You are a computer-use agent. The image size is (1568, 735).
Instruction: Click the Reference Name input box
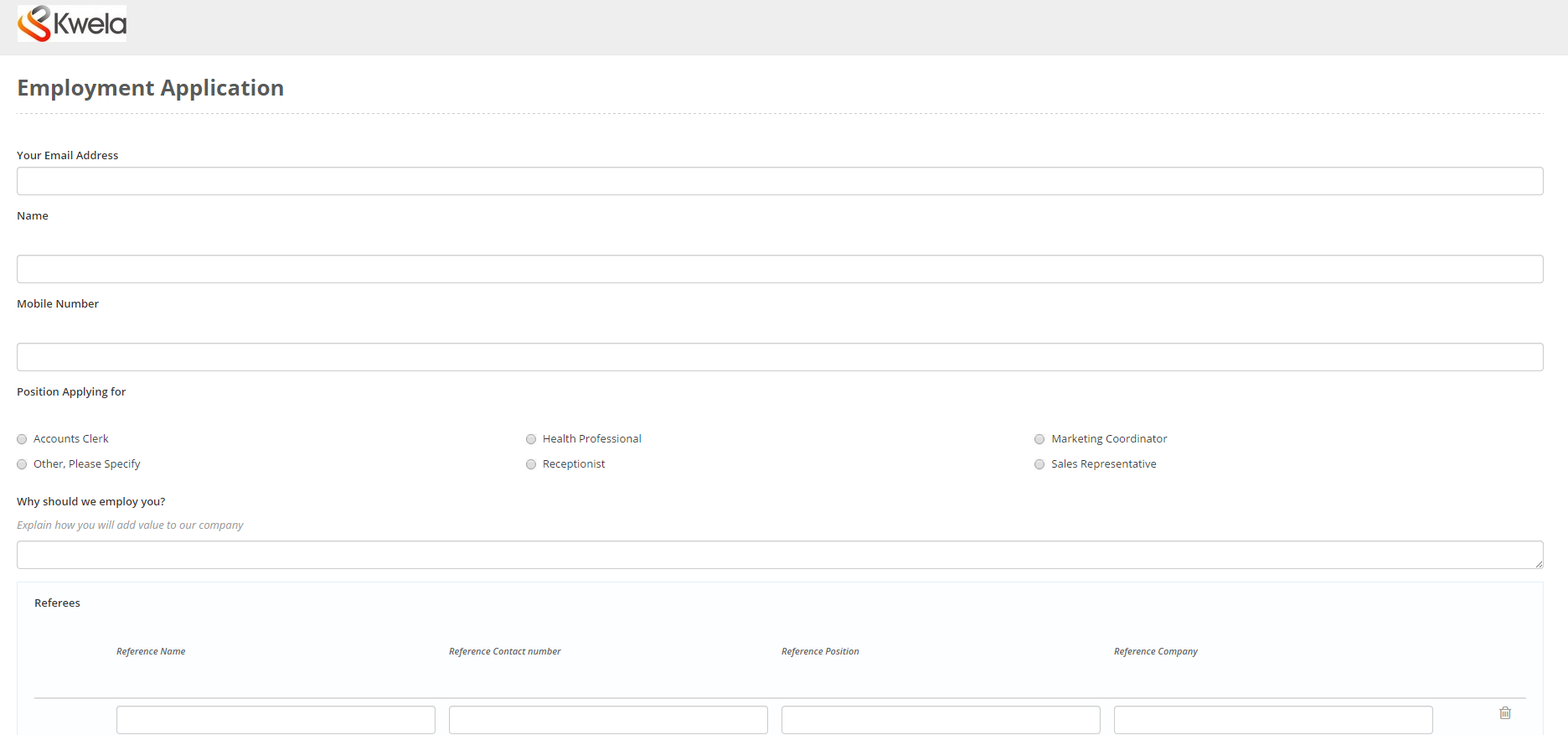click(276, 720)
